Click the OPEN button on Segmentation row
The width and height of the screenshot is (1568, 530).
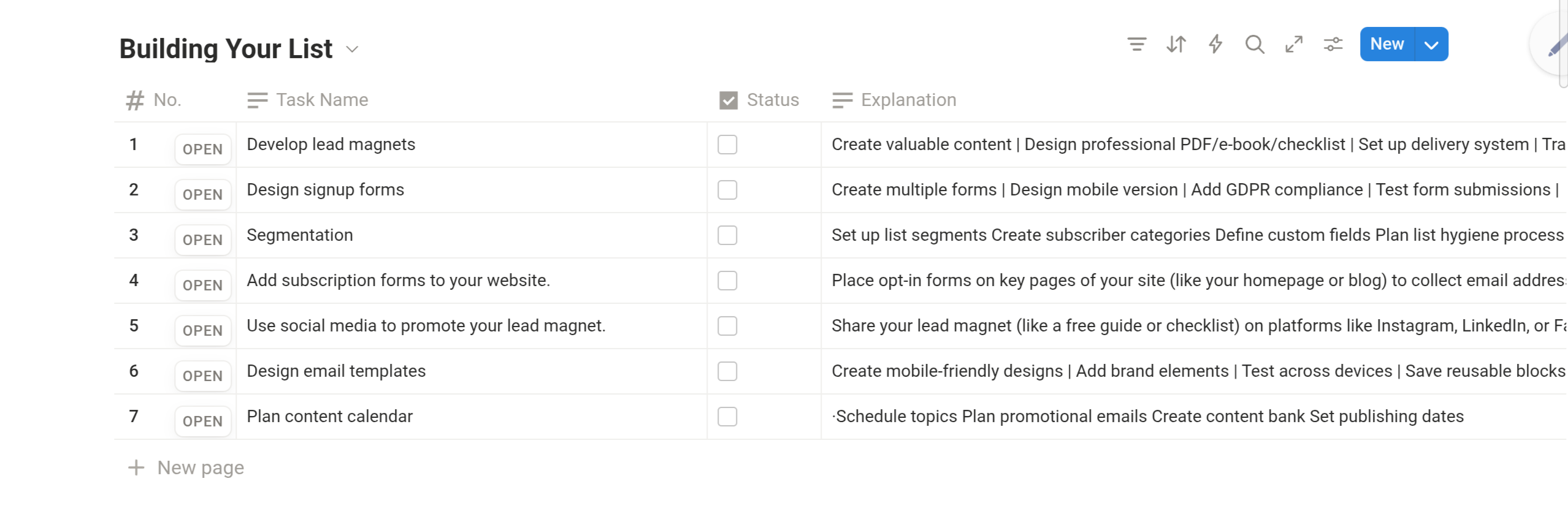click(202, 240)
